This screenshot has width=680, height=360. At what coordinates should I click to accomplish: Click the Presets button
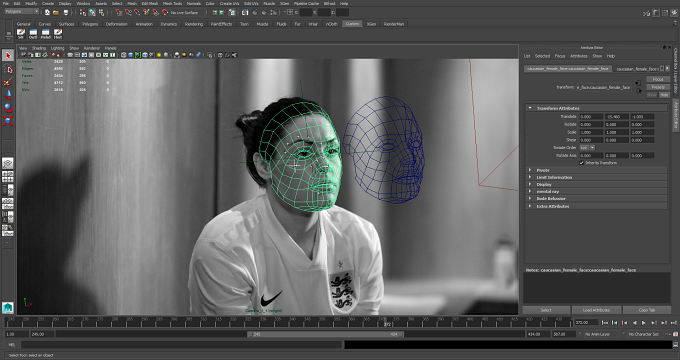(658, 87)
